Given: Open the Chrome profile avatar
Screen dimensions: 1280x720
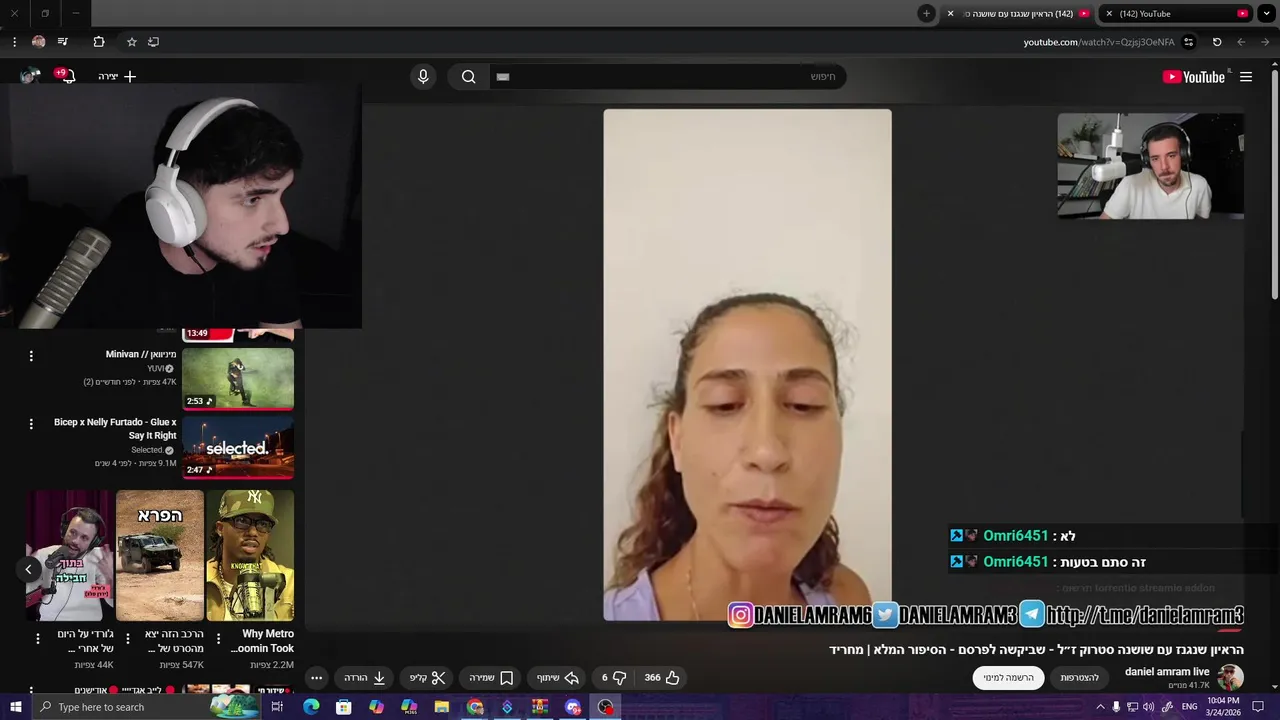Looking at the screenshot, I should [x=38, y=42].
